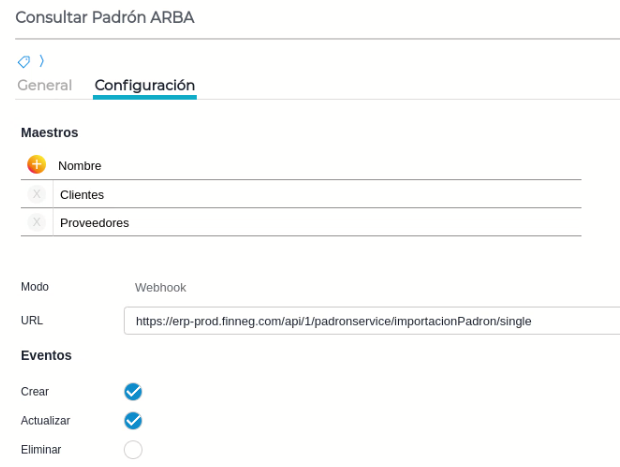This screenshot has height=467, width=620.
Task: Select the Configuración tab
Action: pos(144,85)
